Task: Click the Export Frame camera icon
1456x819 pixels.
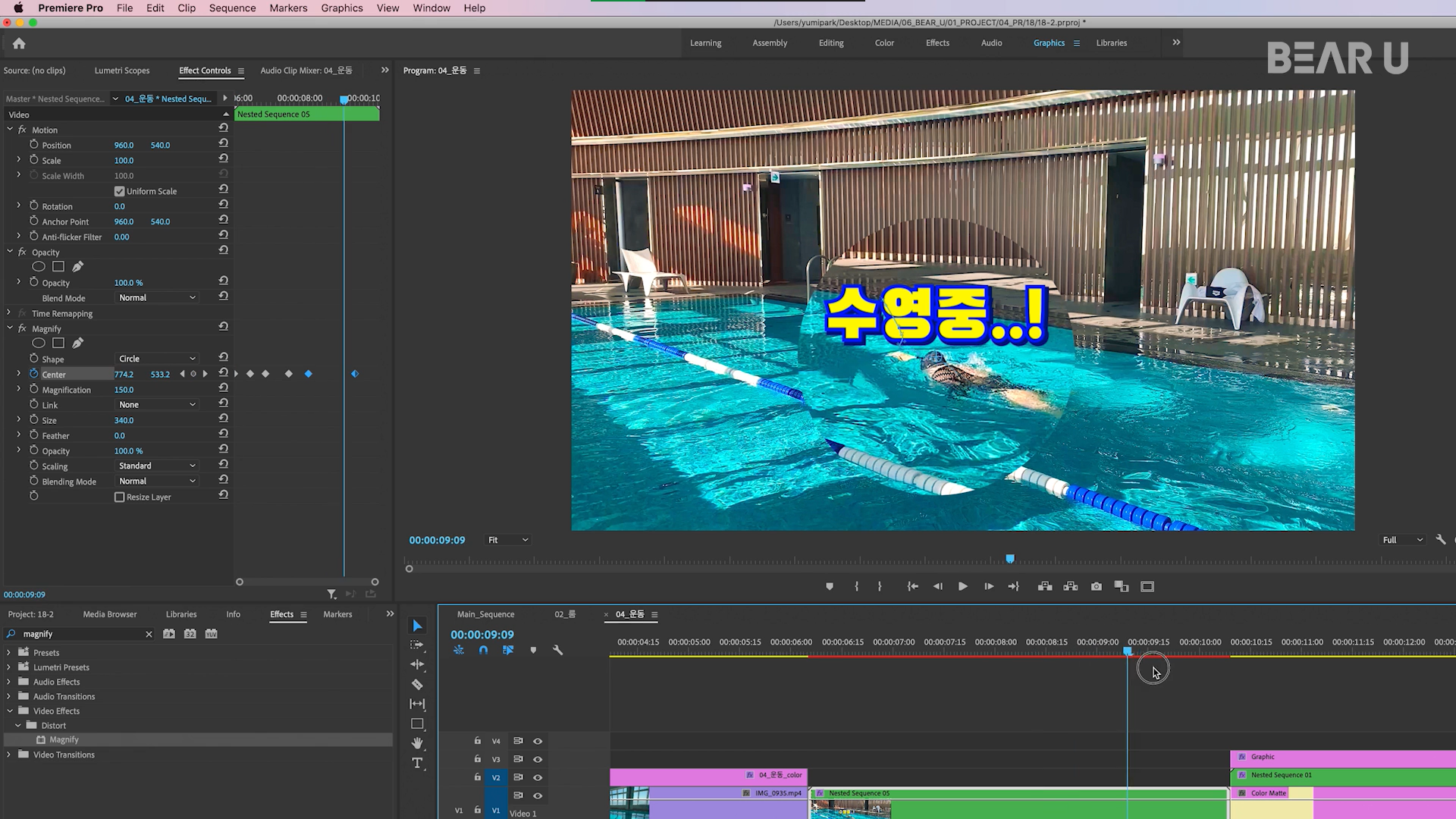Action: (1096, 586)
